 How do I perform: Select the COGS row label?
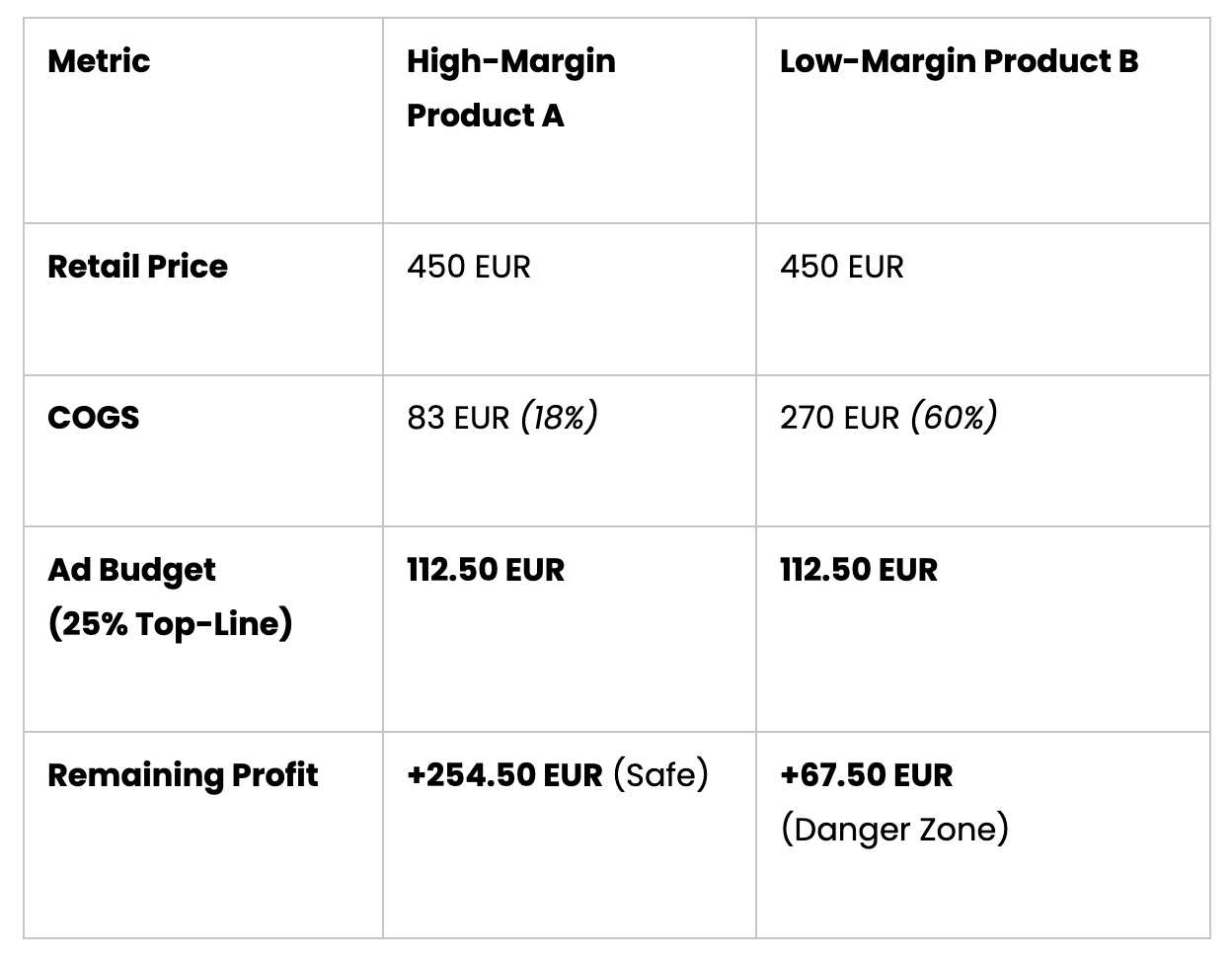94,418
